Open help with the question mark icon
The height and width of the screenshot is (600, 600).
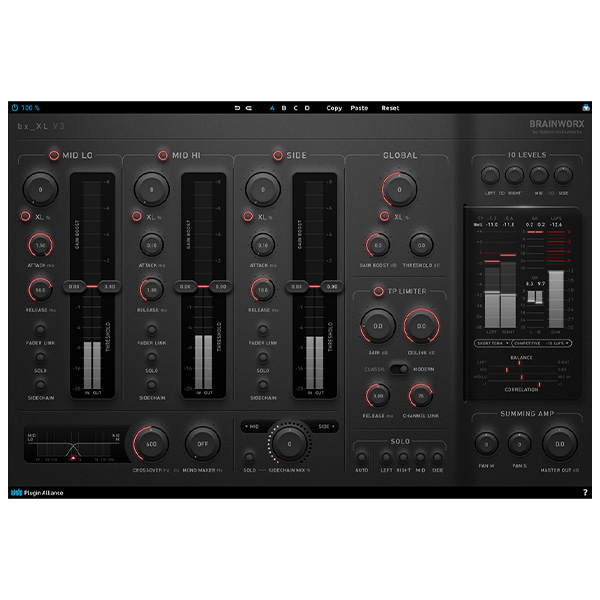click(x=585, y=492)
